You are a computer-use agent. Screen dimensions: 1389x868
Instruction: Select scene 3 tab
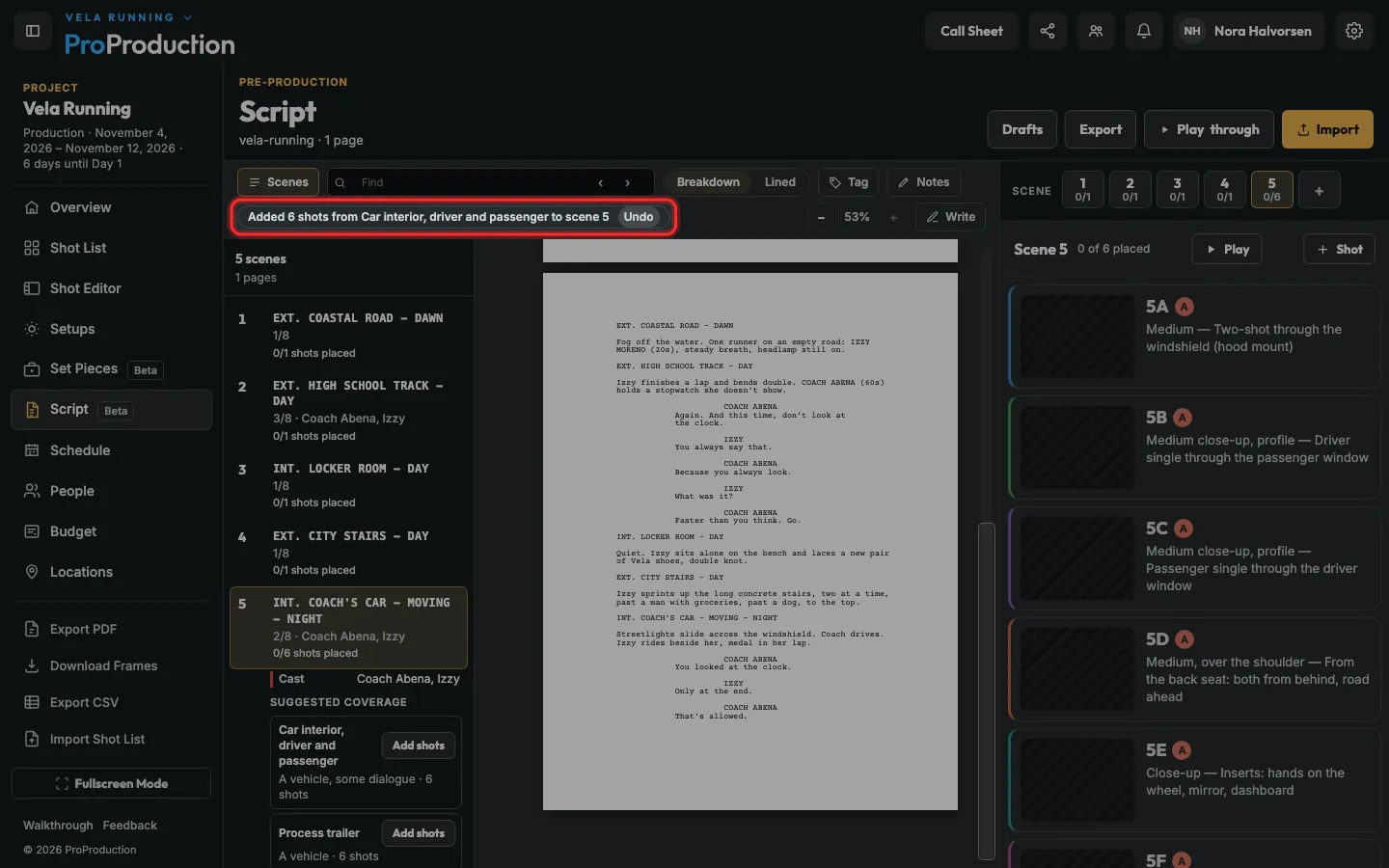click(1177, 190)
